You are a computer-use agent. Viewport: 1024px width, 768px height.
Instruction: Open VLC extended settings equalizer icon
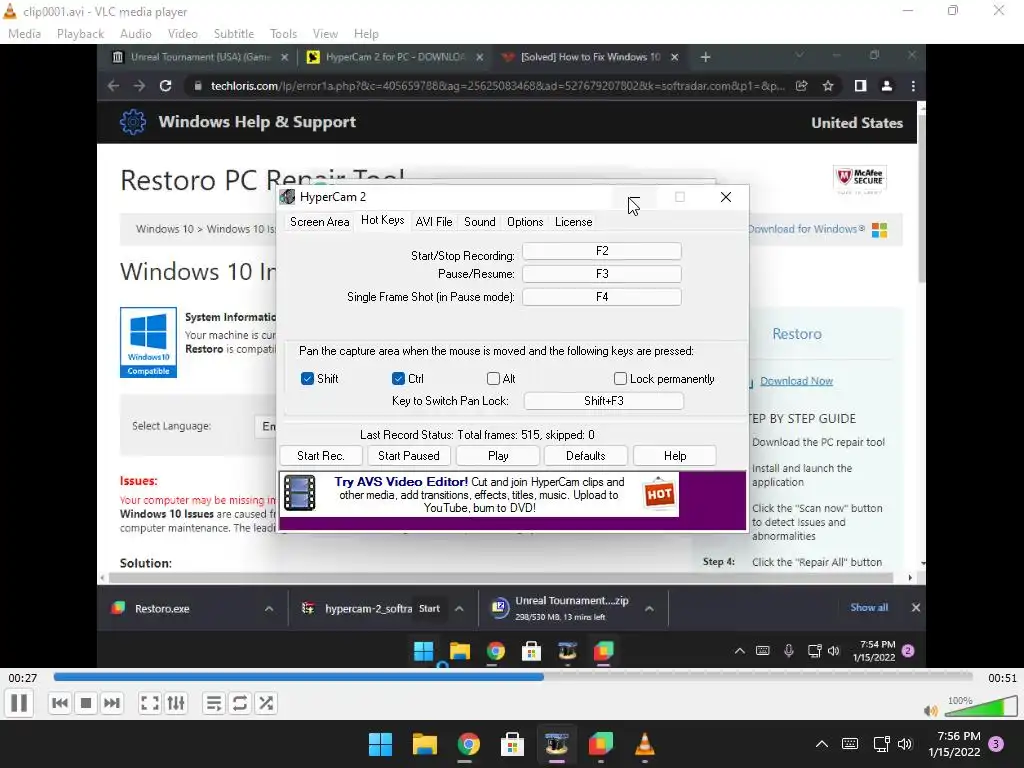(176, 703)
